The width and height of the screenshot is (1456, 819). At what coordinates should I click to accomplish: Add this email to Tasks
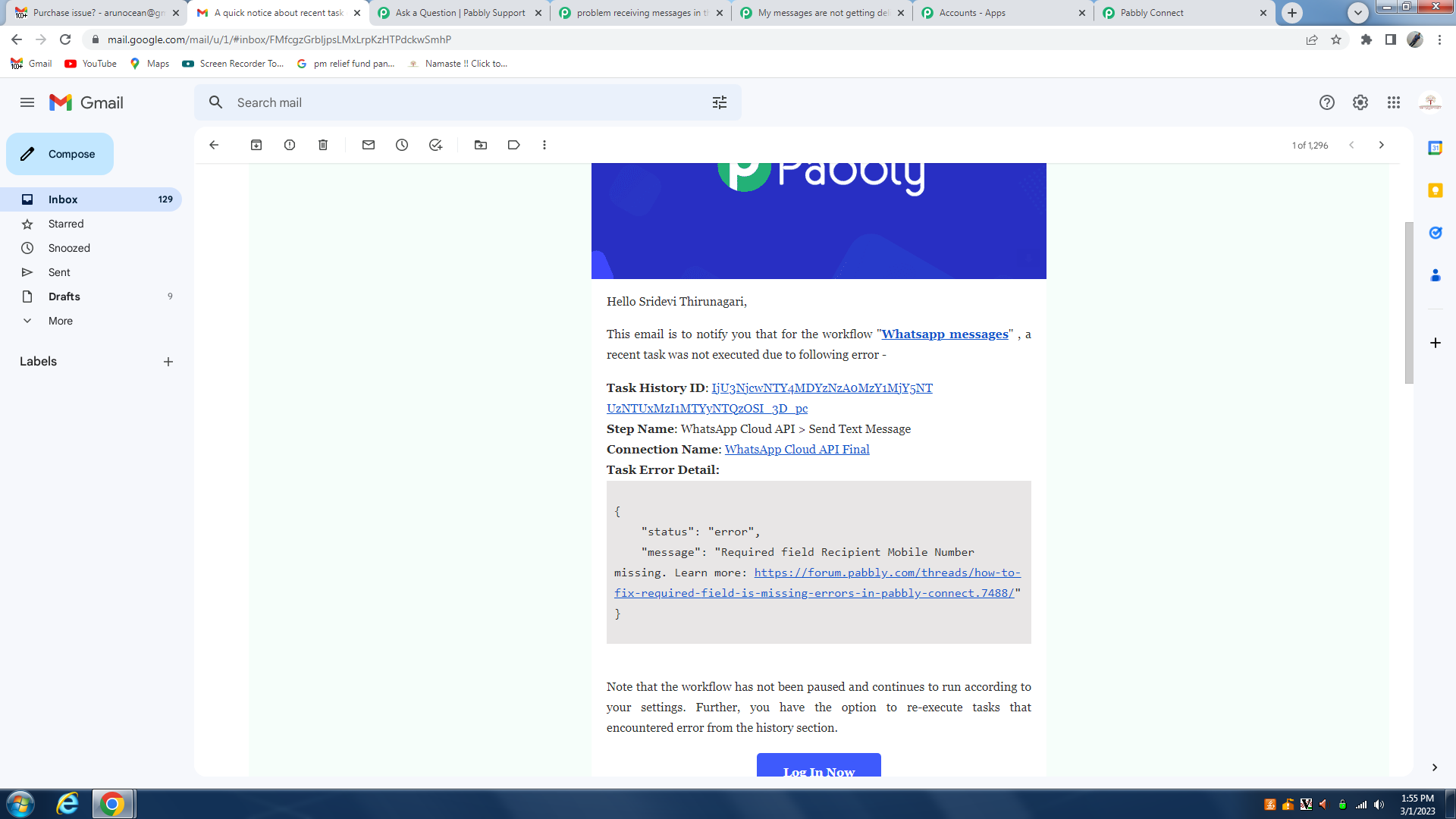tap(435, 145)
